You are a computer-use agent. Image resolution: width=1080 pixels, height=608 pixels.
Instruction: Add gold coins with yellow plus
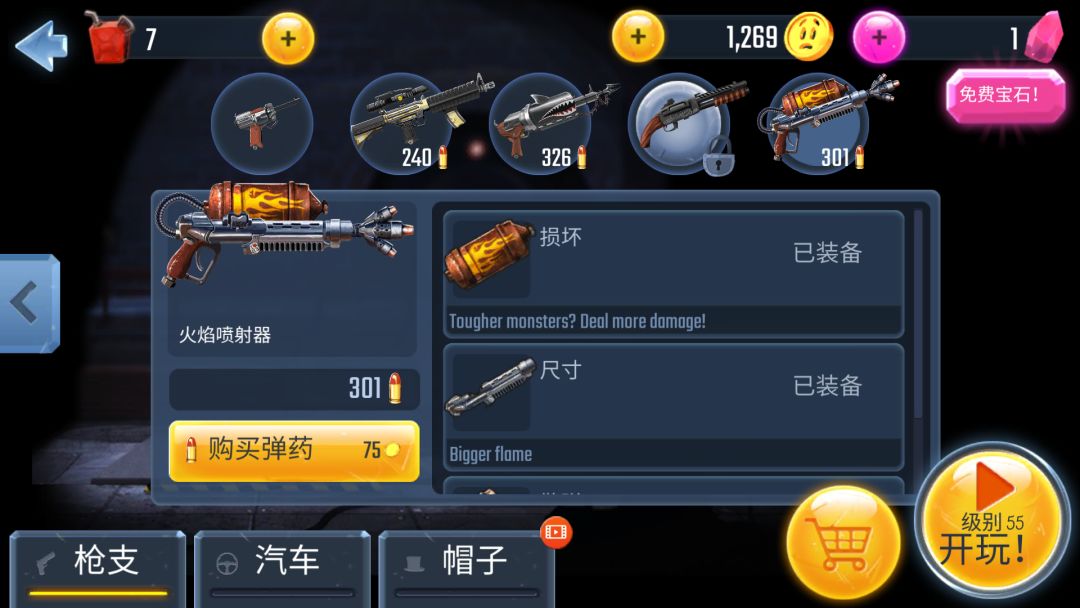coord(638,36)
